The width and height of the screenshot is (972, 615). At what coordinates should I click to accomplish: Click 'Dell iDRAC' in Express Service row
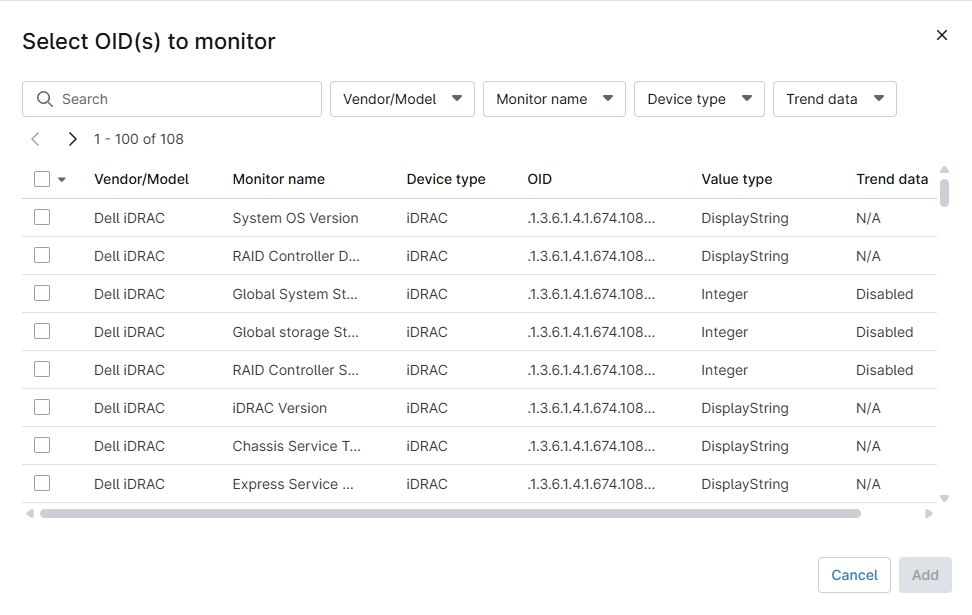pyautogui.click(x=130, y=484)
